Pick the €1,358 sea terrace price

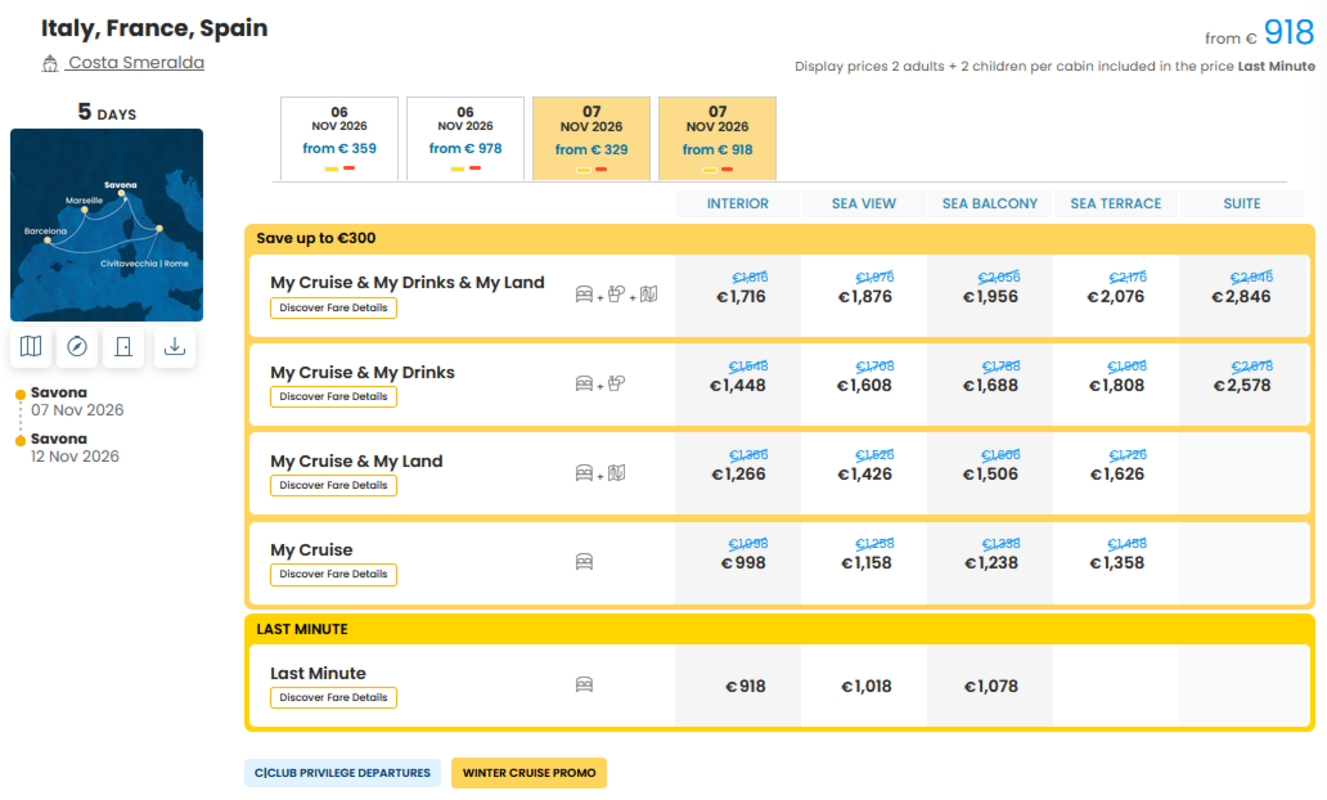pyautogui.click(x=1116, y=563)
